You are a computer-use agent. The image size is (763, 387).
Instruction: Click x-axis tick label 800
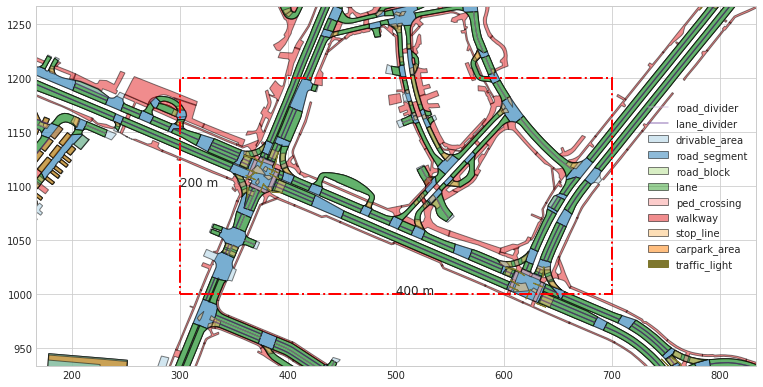pyautogui.click(x=720, y=375)
